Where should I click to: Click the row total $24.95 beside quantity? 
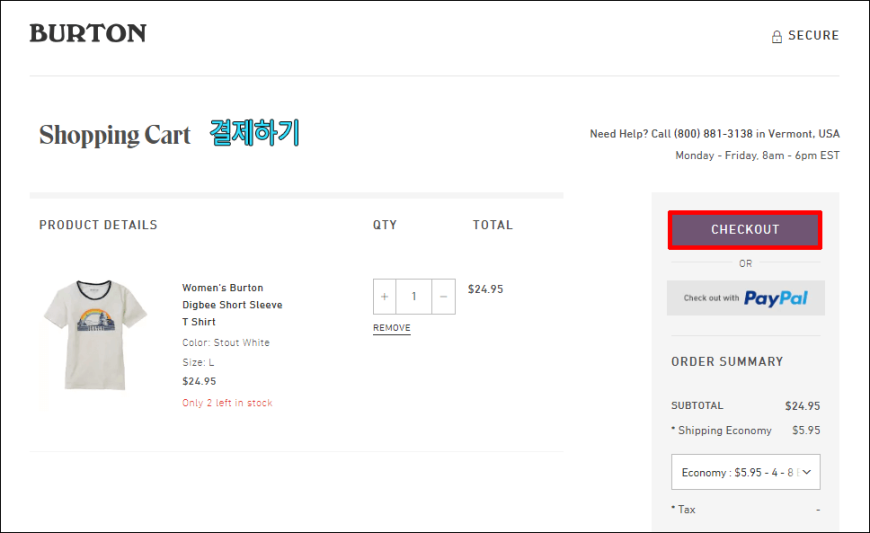pyautogui.click(x=485, y=289)
